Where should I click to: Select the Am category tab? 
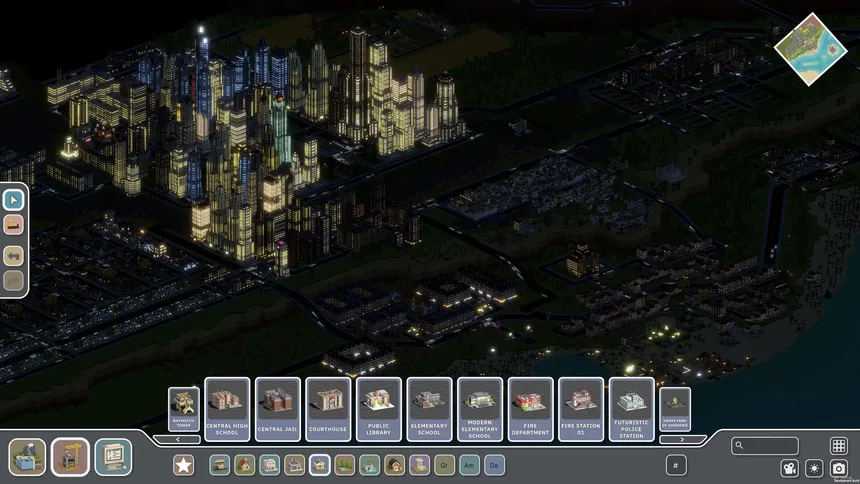click(x=469, y=465)
